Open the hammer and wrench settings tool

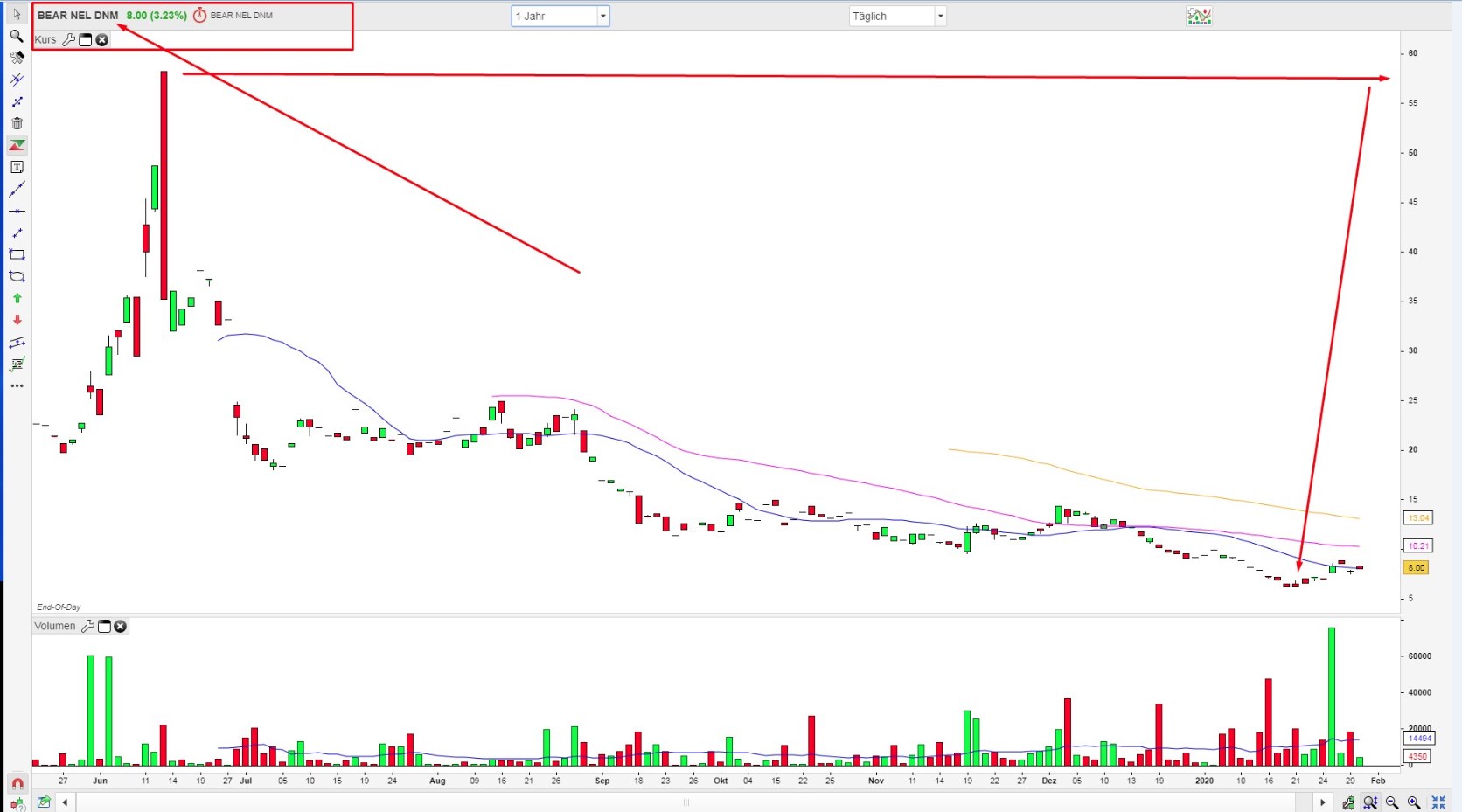coord(17,58)
